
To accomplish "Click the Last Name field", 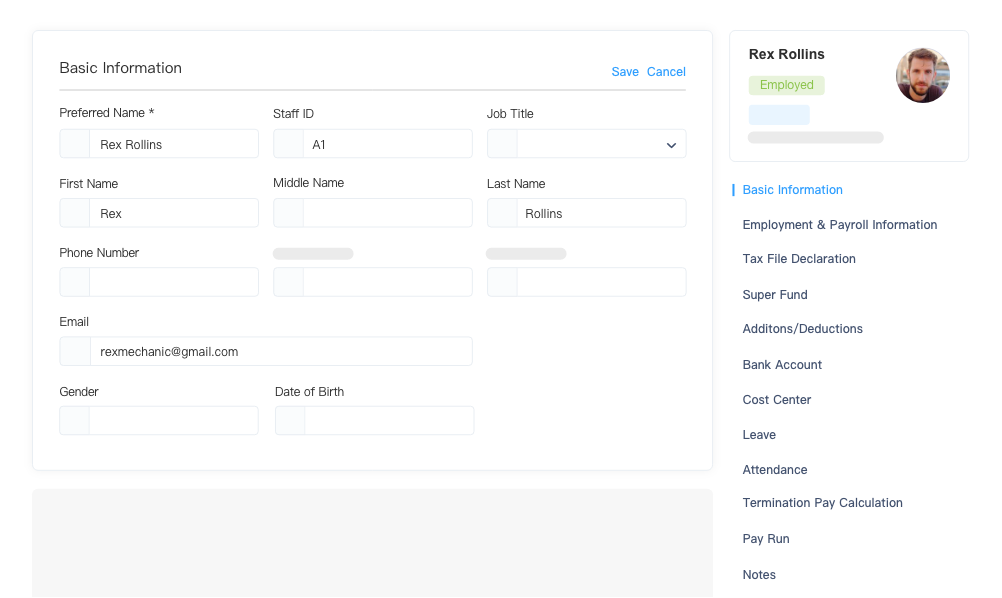I will click(x=587, y=213).
